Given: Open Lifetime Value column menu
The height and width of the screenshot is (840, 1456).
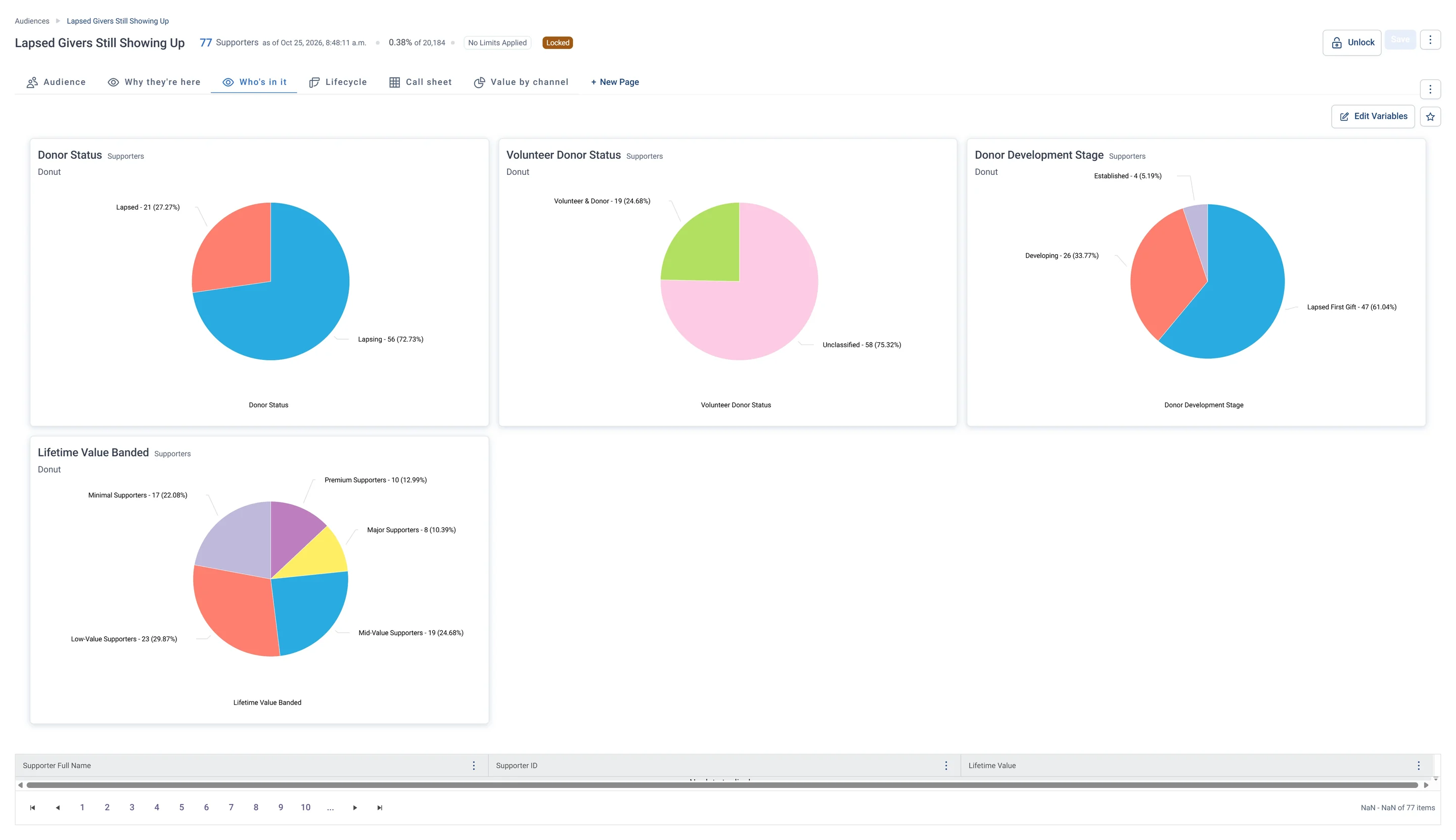Looking at the screenshot, I should [x=1419, y=766].
